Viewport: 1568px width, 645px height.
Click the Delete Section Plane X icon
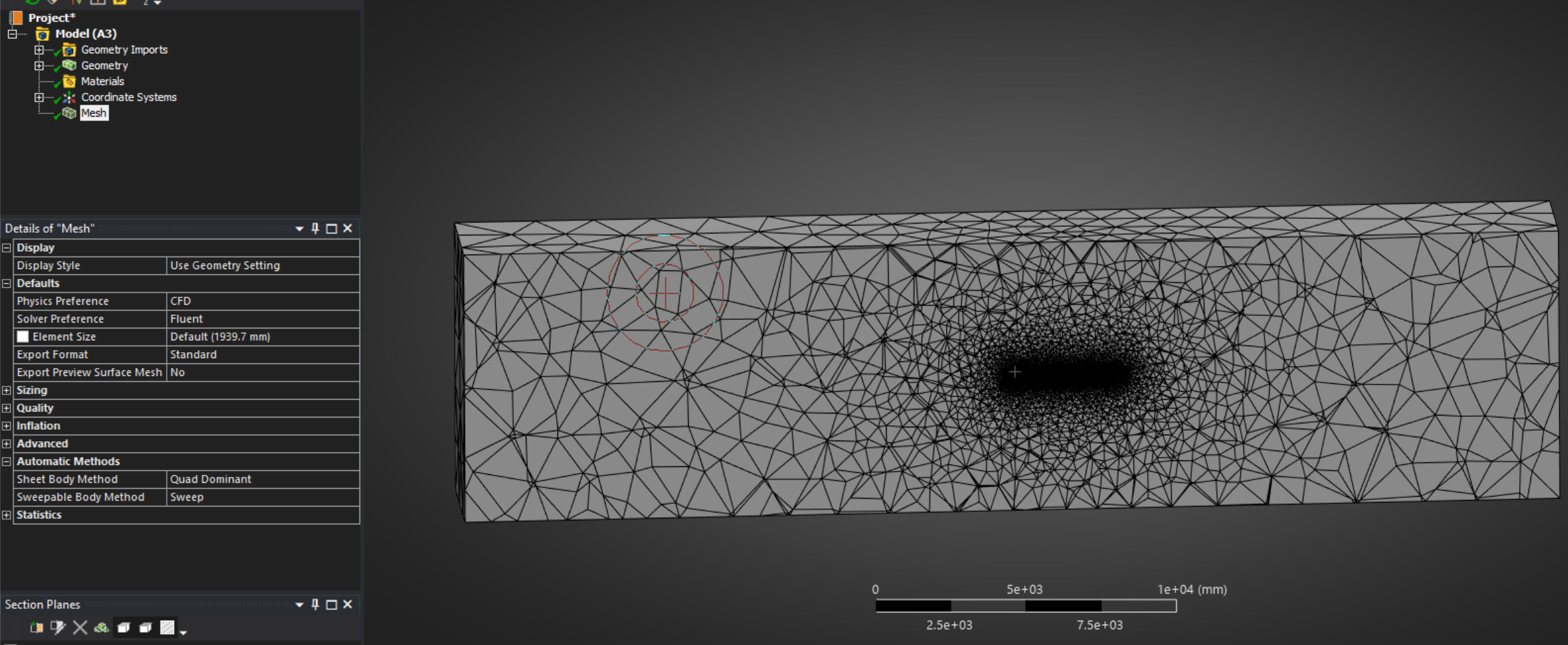click(80, 627)
